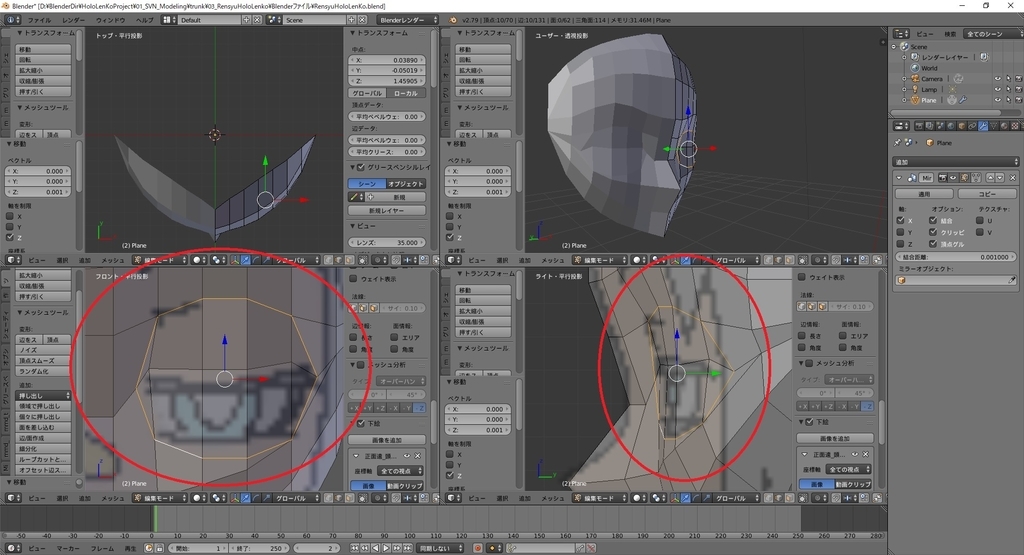1024x555 pixels.
Task: Add a new screen layout next to Default
Action: pos(246,20)
